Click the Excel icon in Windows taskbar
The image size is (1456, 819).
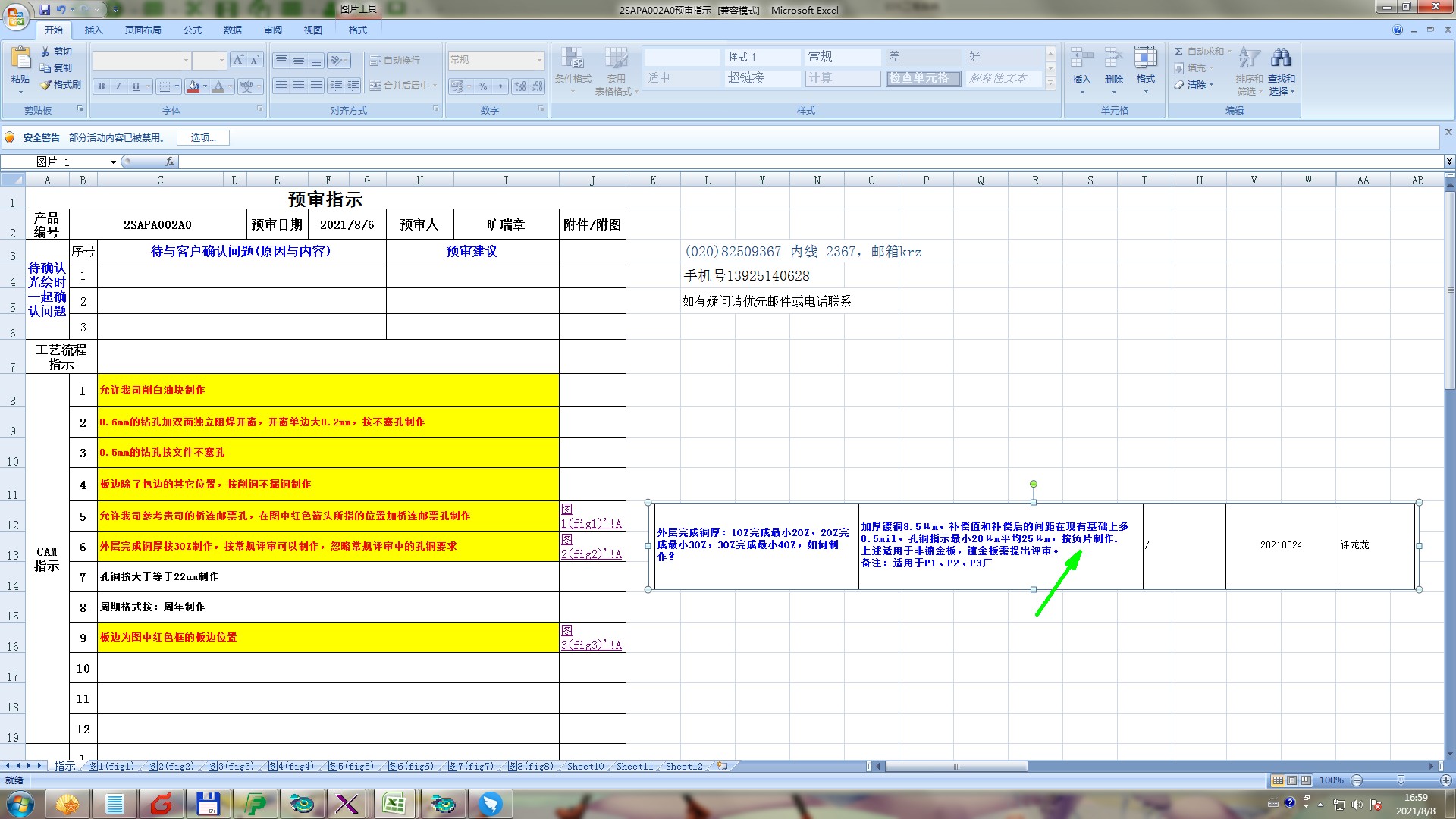(394, 804)
